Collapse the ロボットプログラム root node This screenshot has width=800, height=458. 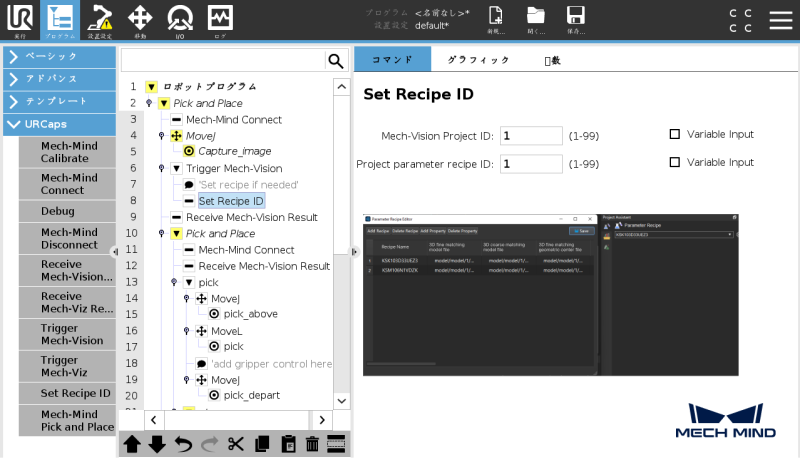(x=152, y=87)
